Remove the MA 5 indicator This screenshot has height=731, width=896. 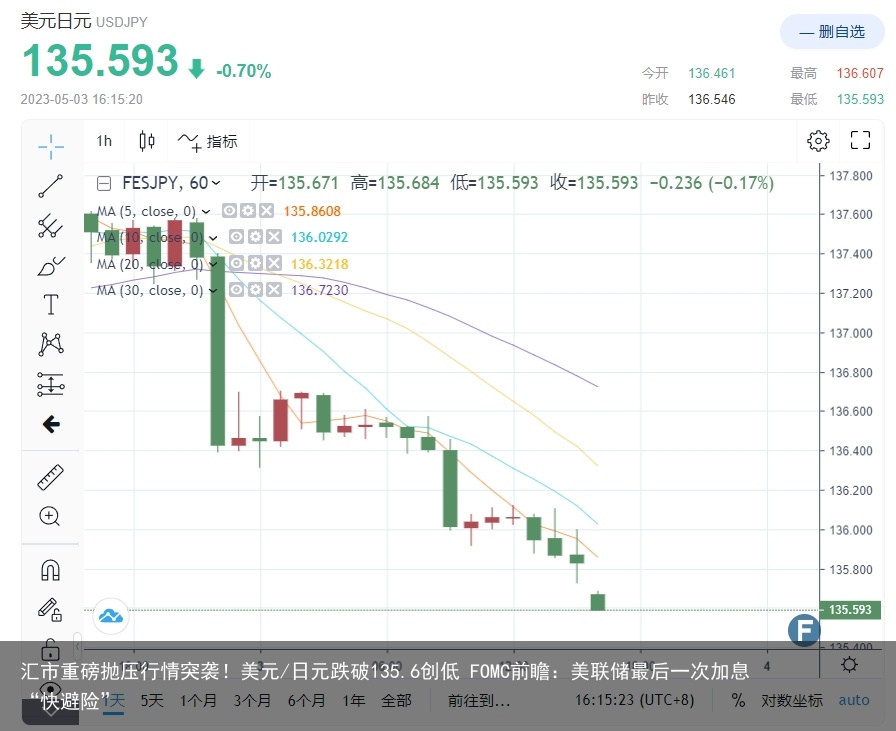pos(266,211)
